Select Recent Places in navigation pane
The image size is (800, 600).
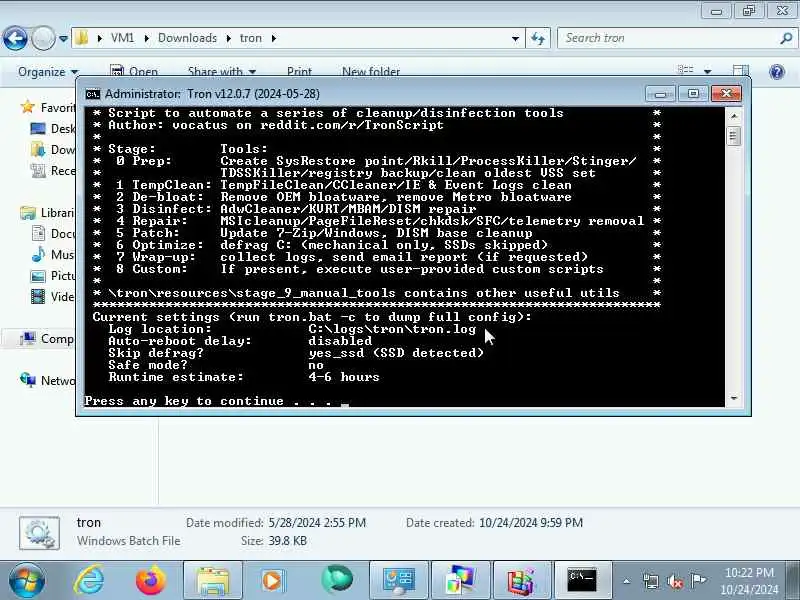(53, 170)
